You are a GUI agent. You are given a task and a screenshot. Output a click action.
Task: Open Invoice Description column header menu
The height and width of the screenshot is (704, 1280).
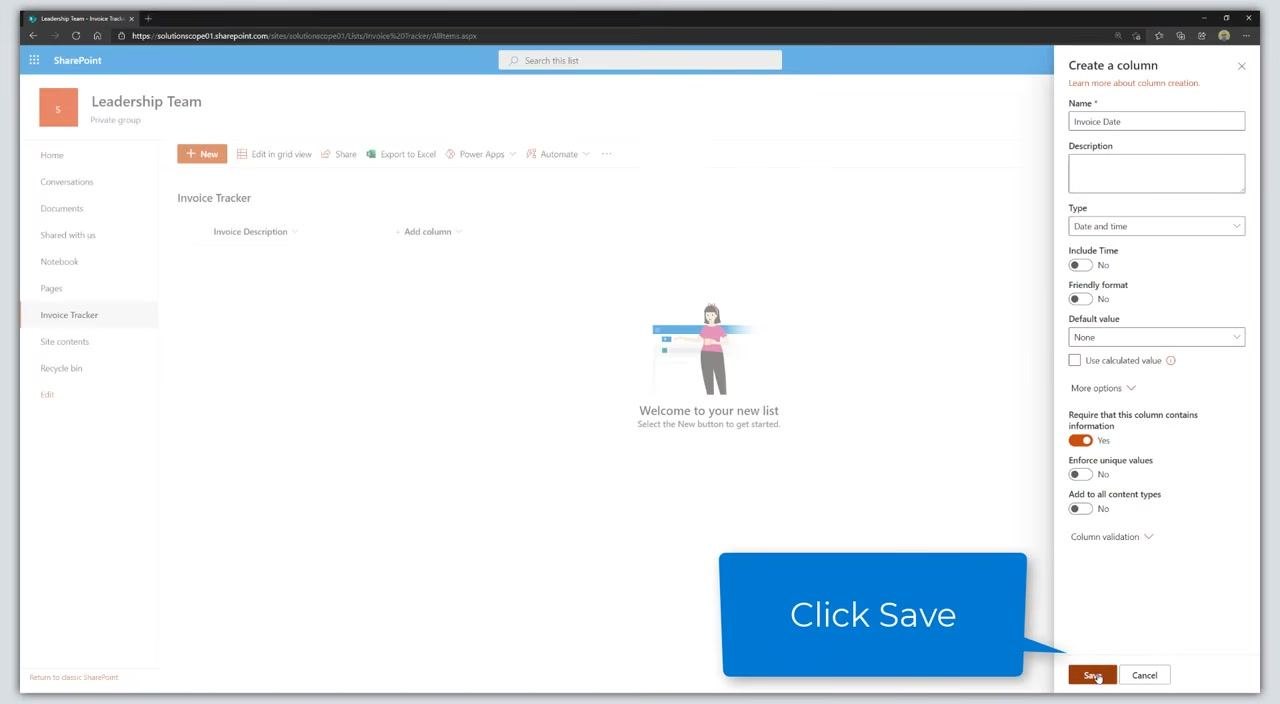point(255,232)
